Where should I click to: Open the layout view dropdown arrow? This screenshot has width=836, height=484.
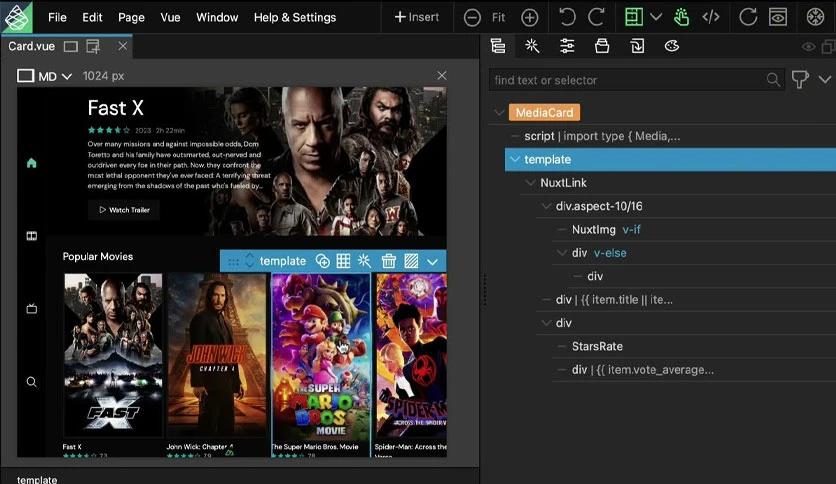tap(656, 17)
